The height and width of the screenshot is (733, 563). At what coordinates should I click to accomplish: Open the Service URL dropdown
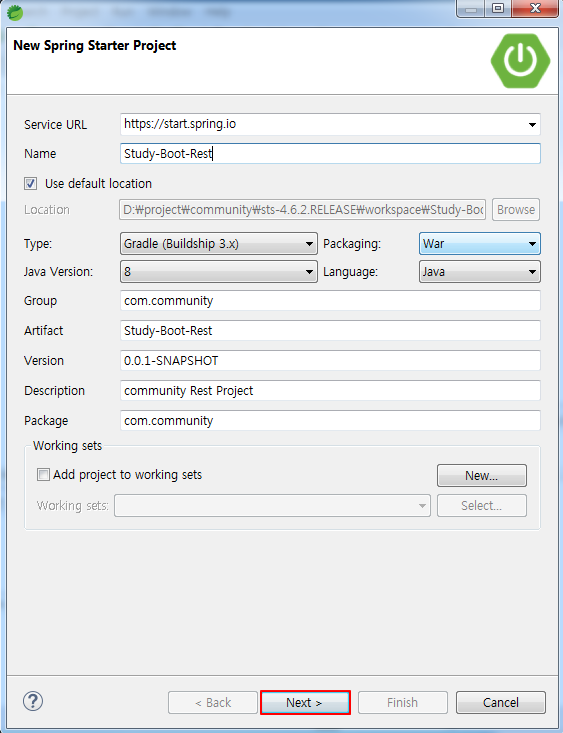click(x=532, y=125)
